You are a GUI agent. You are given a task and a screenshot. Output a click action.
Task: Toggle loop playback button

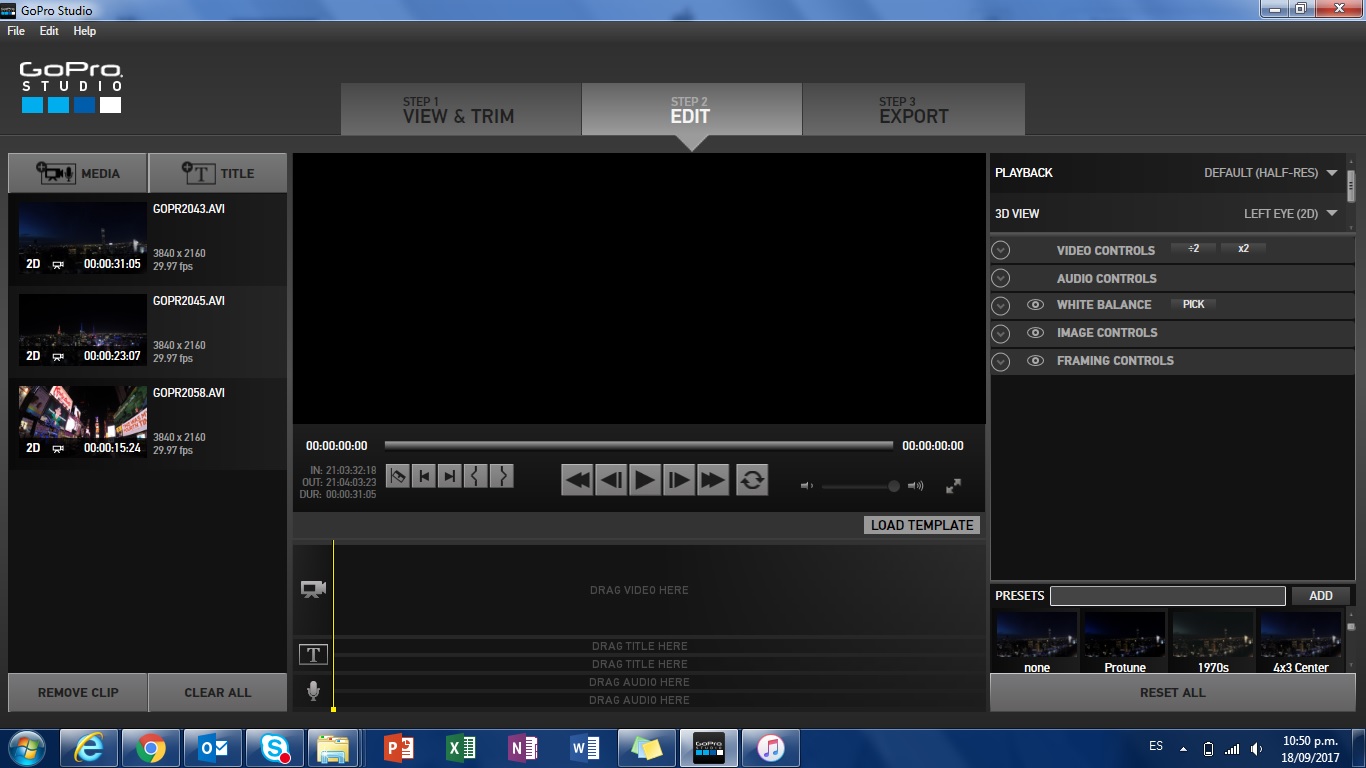752,480
